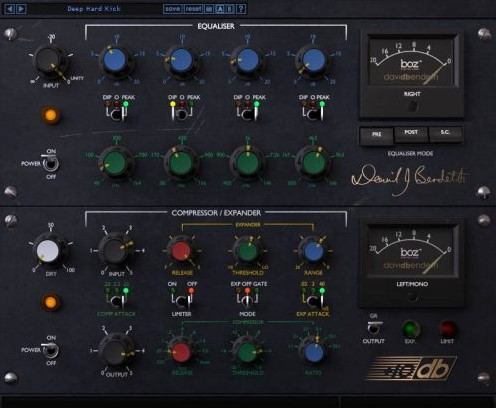This screenshot has height=408, width=496.
Task: Open the Deep Hard Kick preset list
Action: point(94,9)
